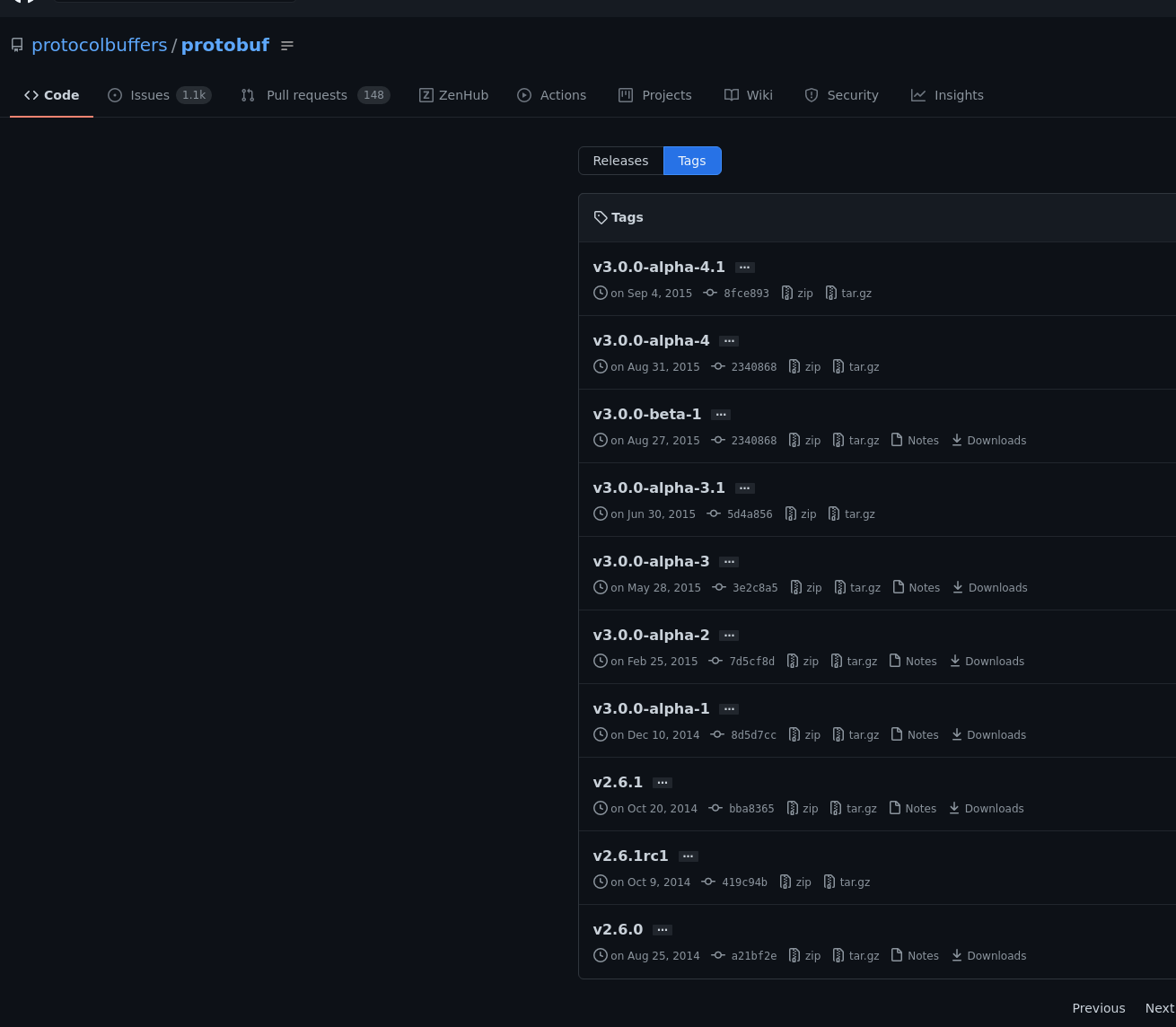Open commit 7d5cf8d
This screenshot has width=1176, height=1027.
[742, 662]
